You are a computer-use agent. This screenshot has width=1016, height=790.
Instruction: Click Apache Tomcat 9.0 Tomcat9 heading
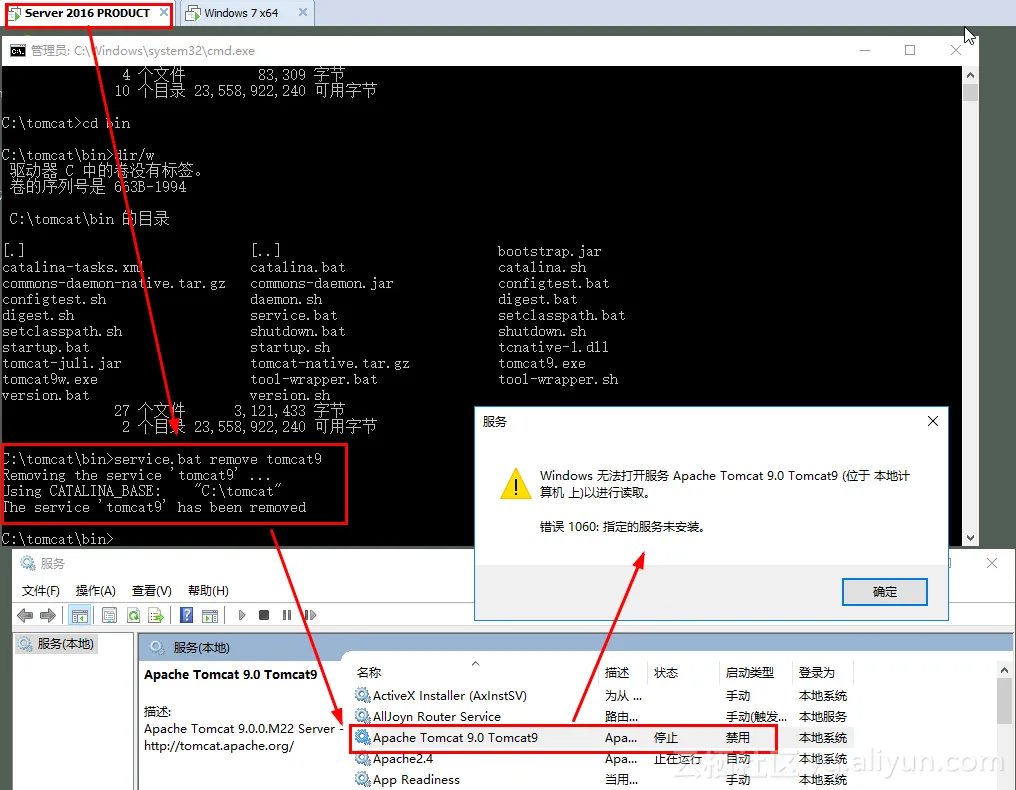pyautogui.click(x=231, y=675)
